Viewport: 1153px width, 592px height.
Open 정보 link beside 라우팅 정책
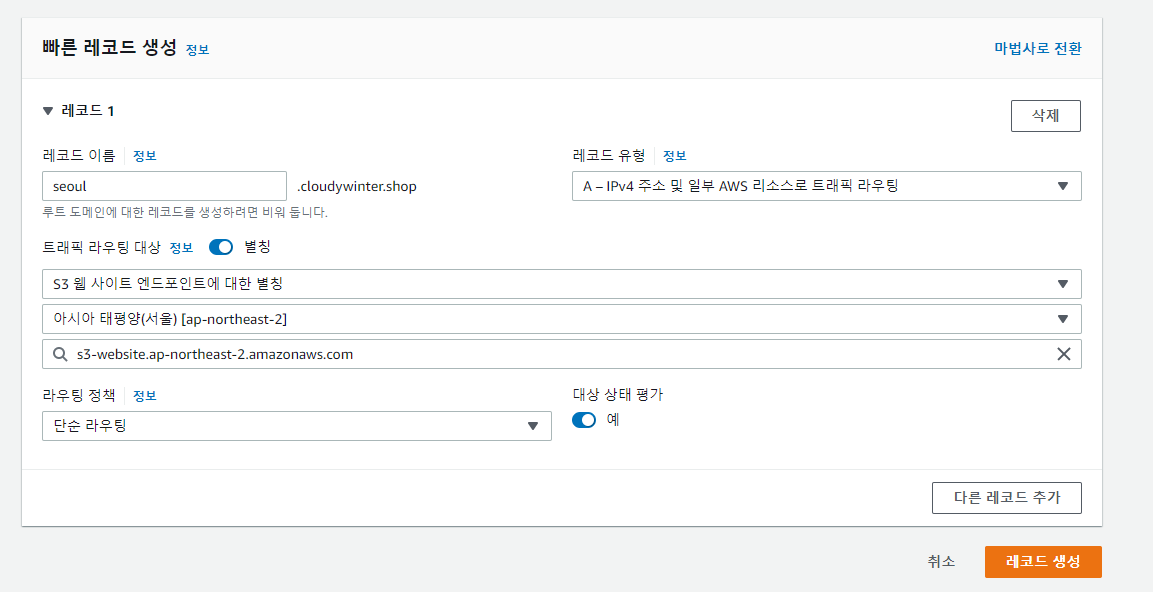pos(144,396)
